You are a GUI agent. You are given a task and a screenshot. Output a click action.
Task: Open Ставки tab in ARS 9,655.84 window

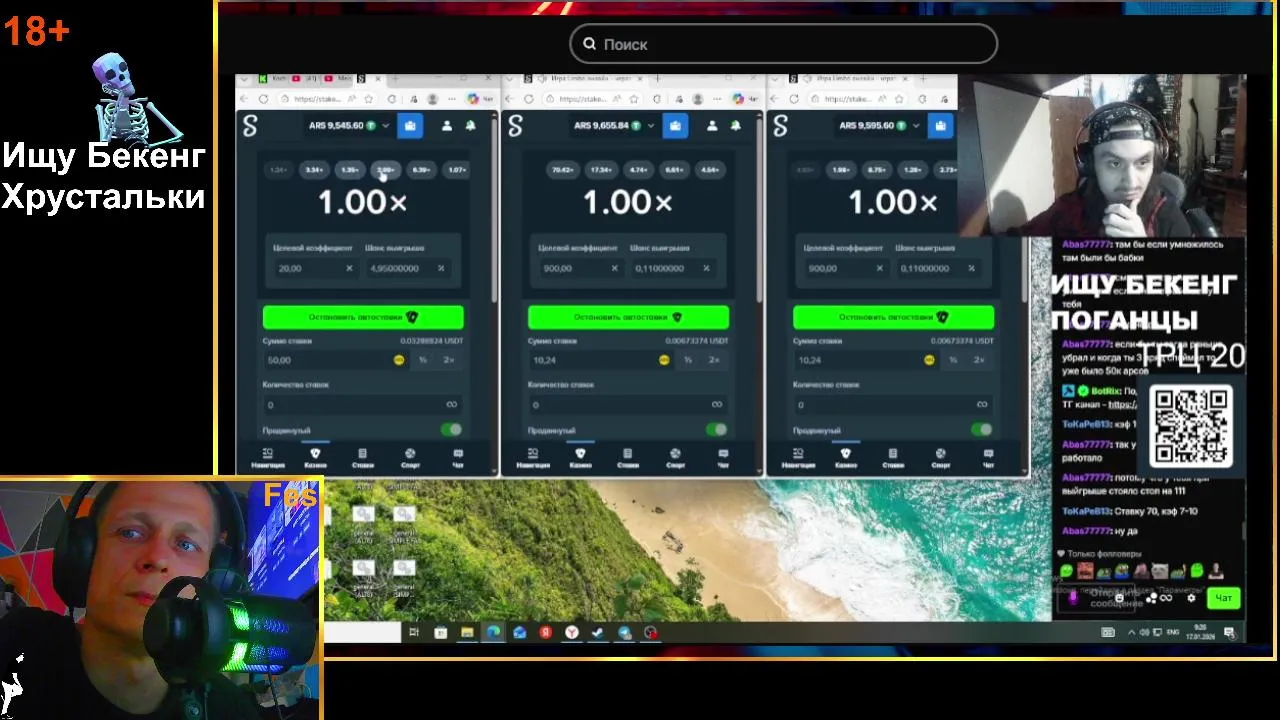click(x=628, y=458)
